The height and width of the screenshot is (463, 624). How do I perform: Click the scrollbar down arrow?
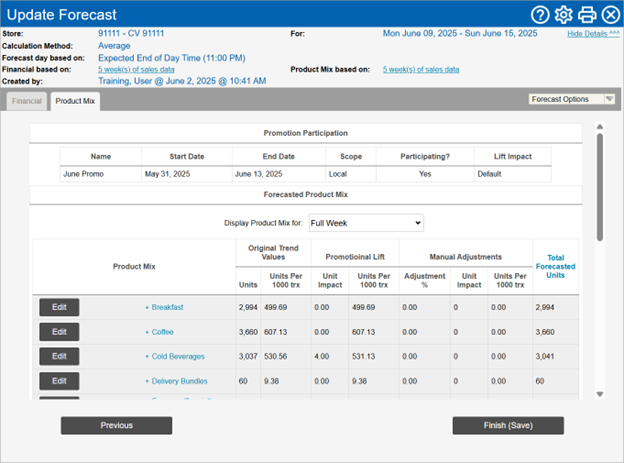coord(600,394)
